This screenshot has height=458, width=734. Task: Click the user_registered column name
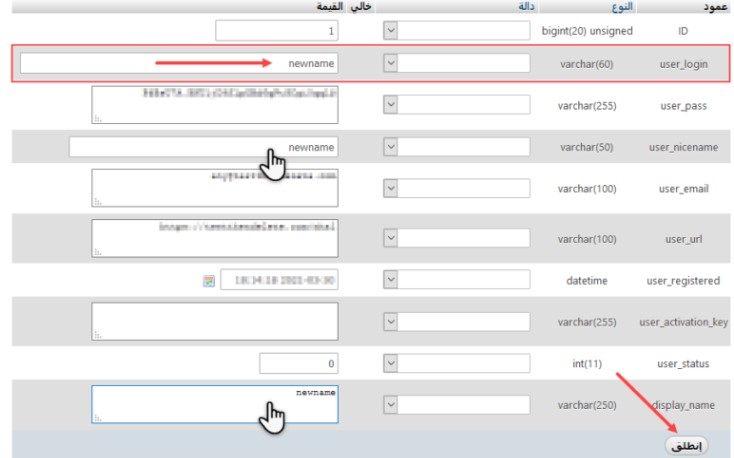683,281
